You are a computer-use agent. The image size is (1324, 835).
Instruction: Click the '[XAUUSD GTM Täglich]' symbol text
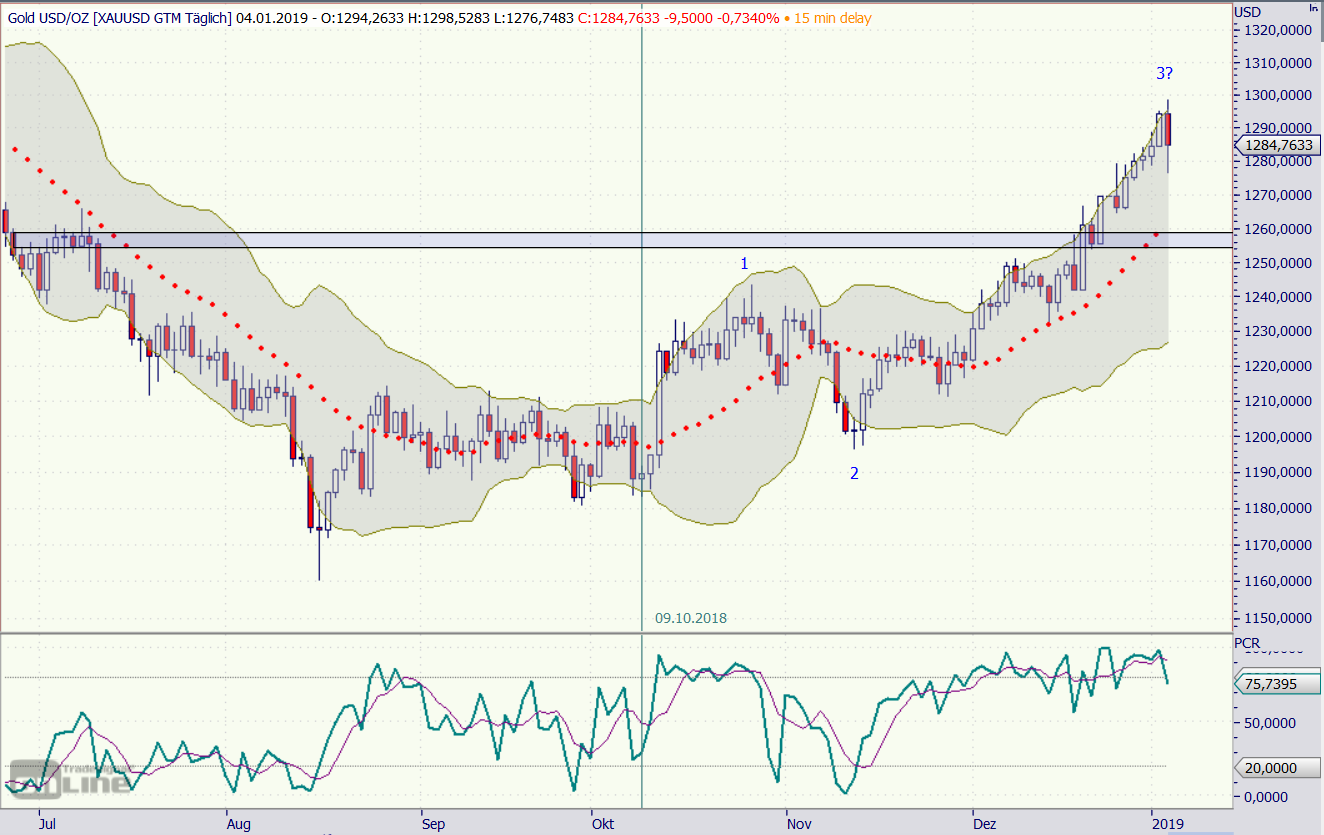pos(163,18)
